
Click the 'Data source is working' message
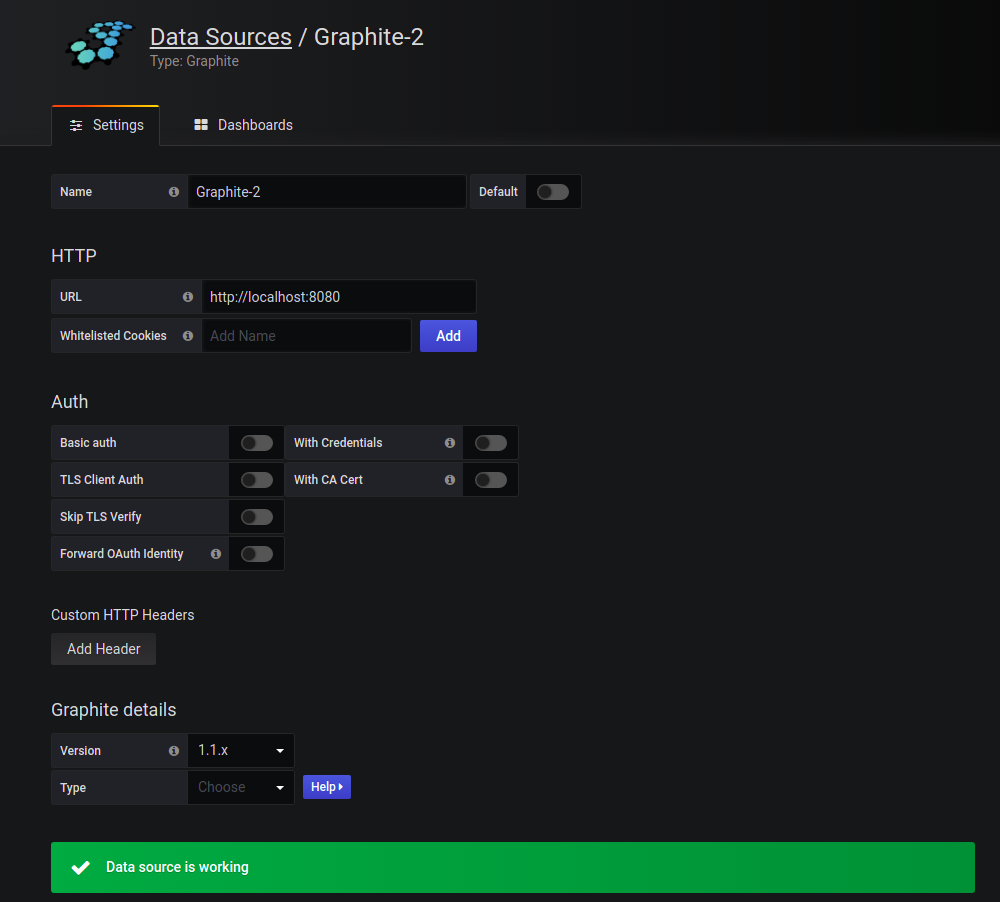pos(177,867)
